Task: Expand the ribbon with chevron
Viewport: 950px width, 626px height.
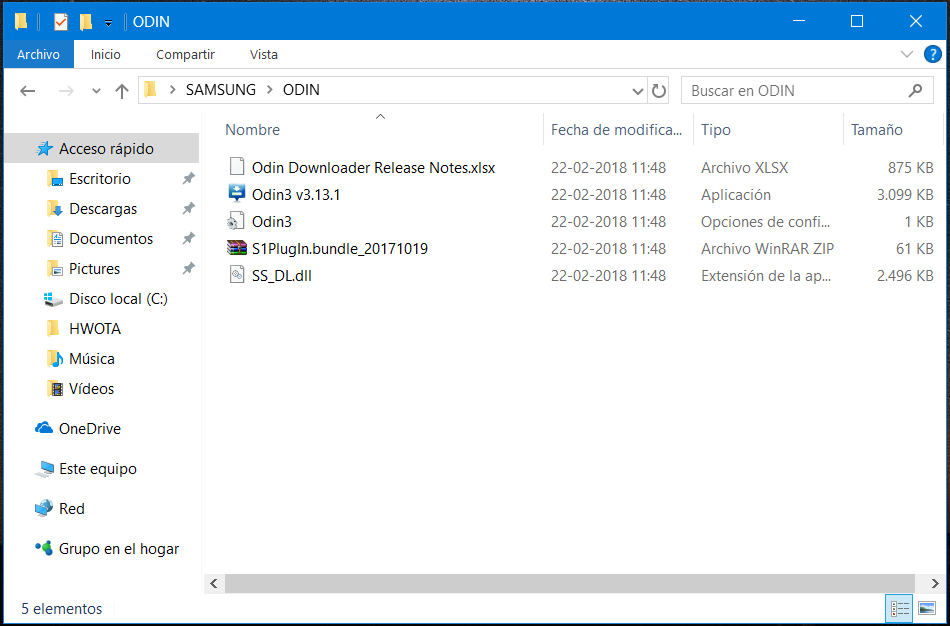Action: [x=907, y=54]
